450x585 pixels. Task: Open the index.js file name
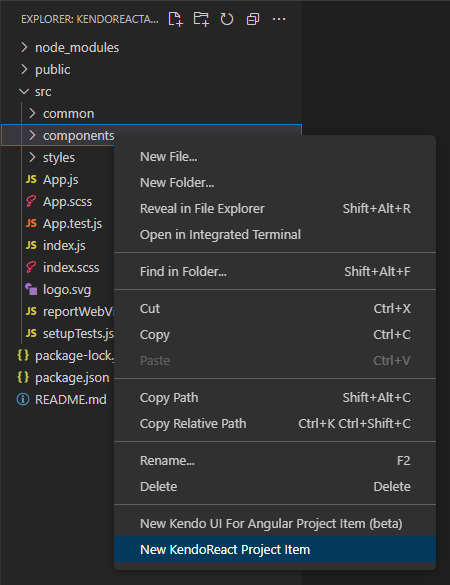pyautogui.click(x=64, y=245)
